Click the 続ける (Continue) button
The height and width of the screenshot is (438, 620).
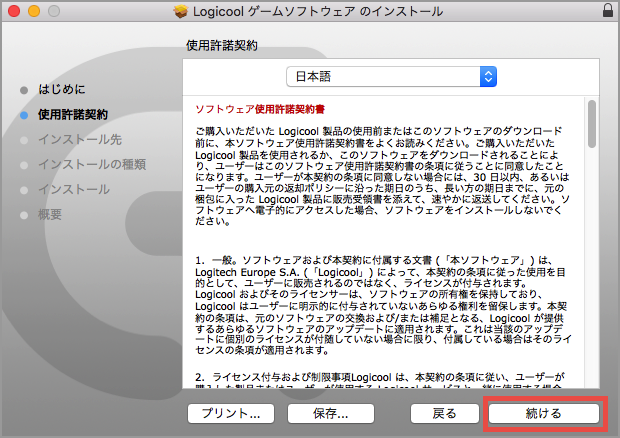tap(544, 413)
